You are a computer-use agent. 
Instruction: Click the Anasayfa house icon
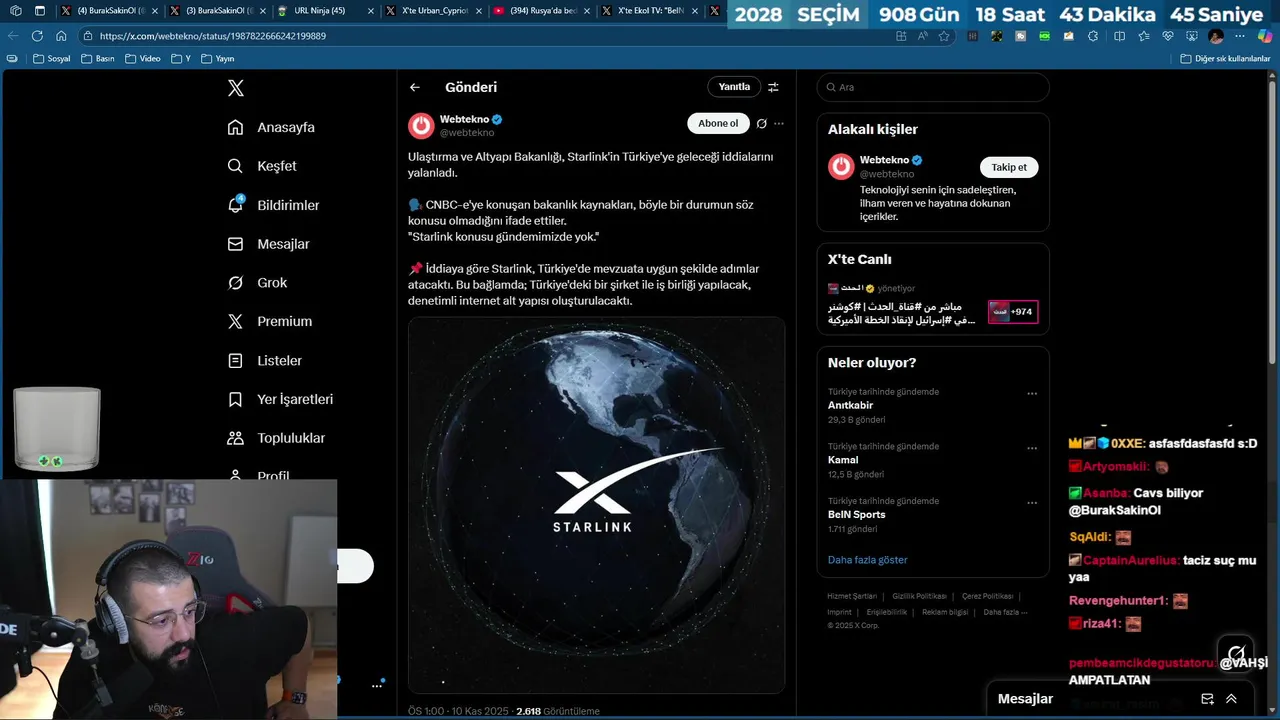coord(235,127)
